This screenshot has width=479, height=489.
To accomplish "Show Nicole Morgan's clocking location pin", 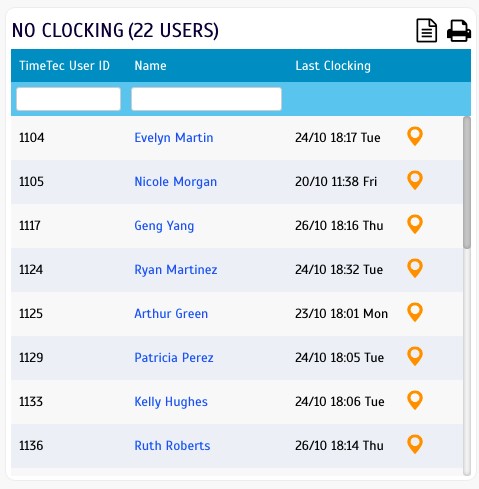I will tap(415, 180).
